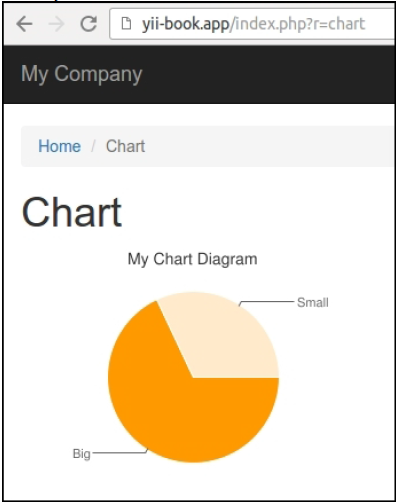Click the Small label beside the pie
This screenshot has height=503, width=398.
click(x=313, y=303)
